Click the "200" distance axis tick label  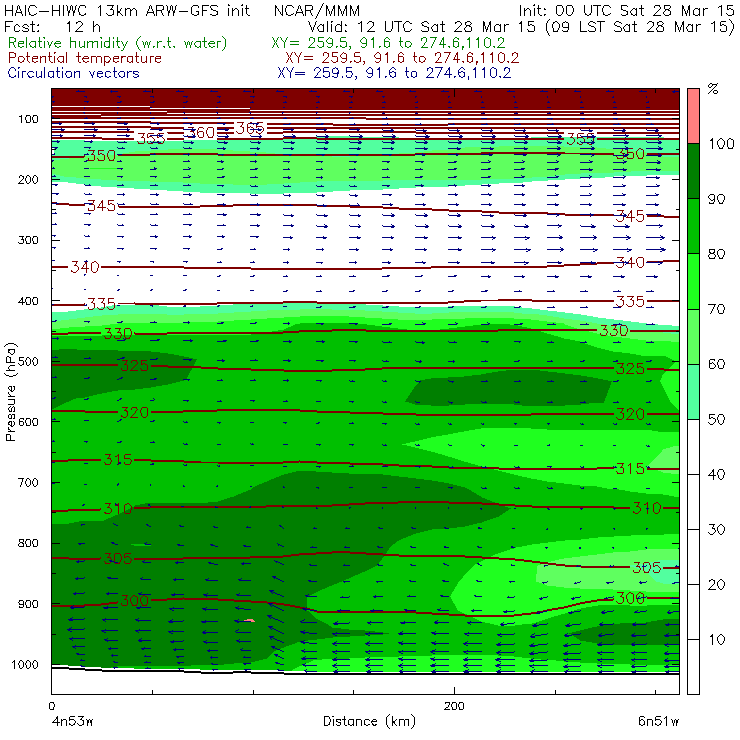454,706
